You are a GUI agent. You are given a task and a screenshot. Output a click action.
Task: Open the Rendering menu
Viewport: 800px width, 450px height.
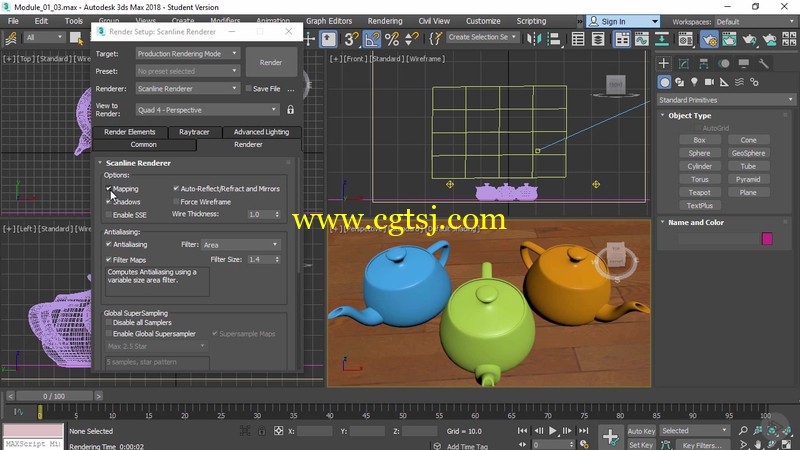pyautogui.click(x=385, y=21)
